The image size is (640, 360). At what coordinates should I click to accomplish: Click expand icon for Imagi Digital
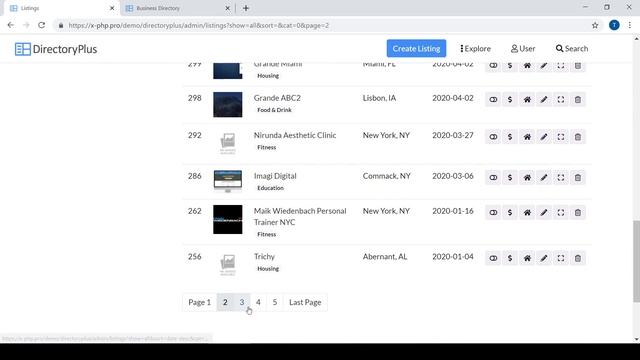point(561,178)
